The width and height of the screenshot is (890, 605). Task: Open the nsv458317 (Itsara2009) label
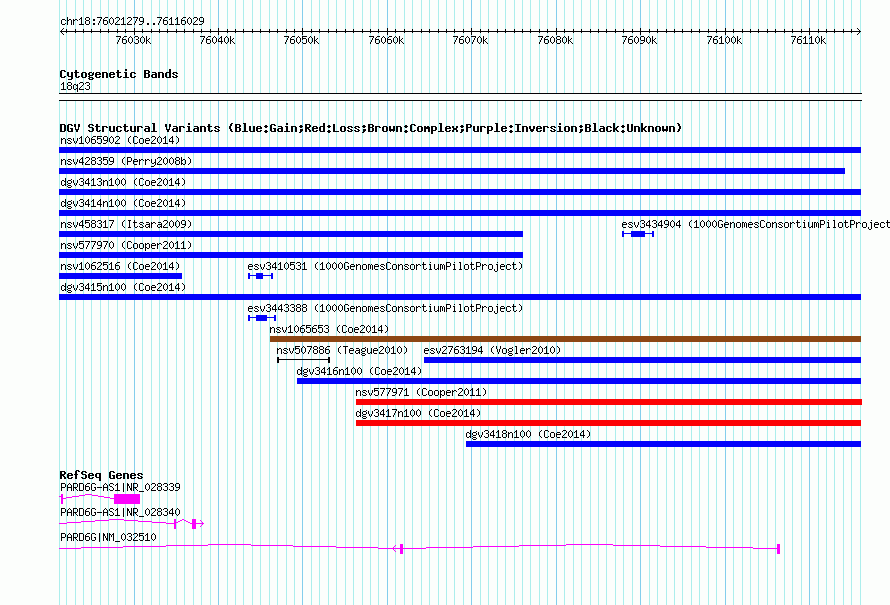point(126,224)
